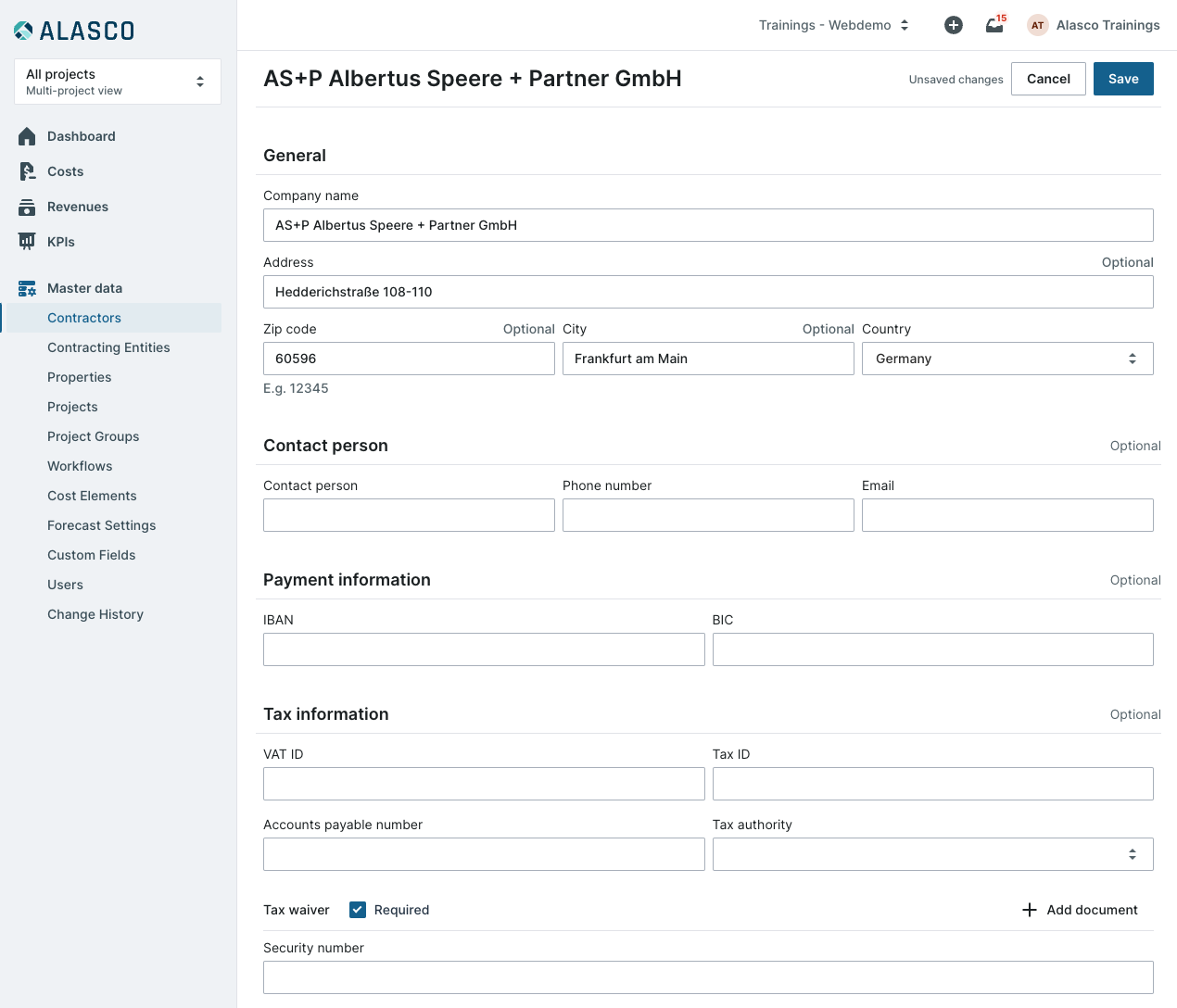Click the IBAN input field
The width and height of the screenshot is (1177, 1008).
(484, 649)
